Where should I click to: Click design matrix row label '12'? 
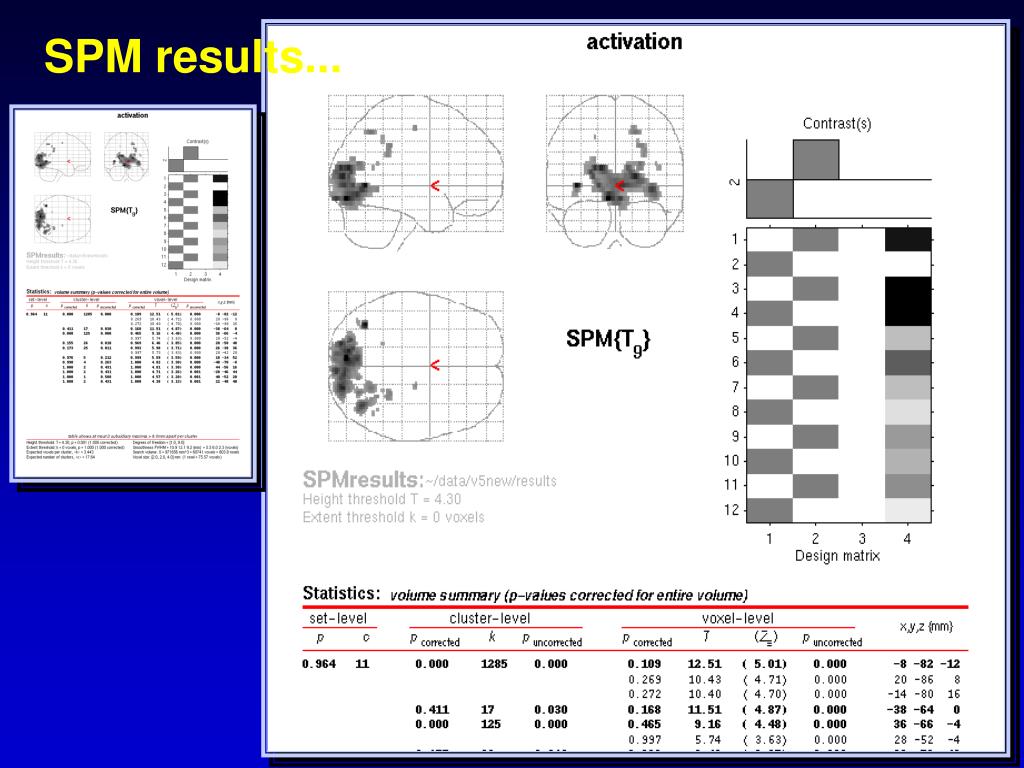click(x=731, y=509)
